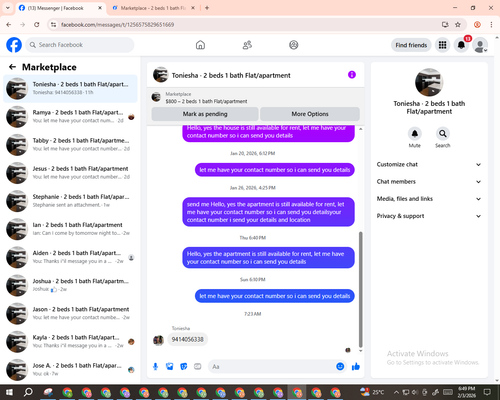Expand Customize chat section
This screenshot has height=400, width=500.
pos(429,164)
